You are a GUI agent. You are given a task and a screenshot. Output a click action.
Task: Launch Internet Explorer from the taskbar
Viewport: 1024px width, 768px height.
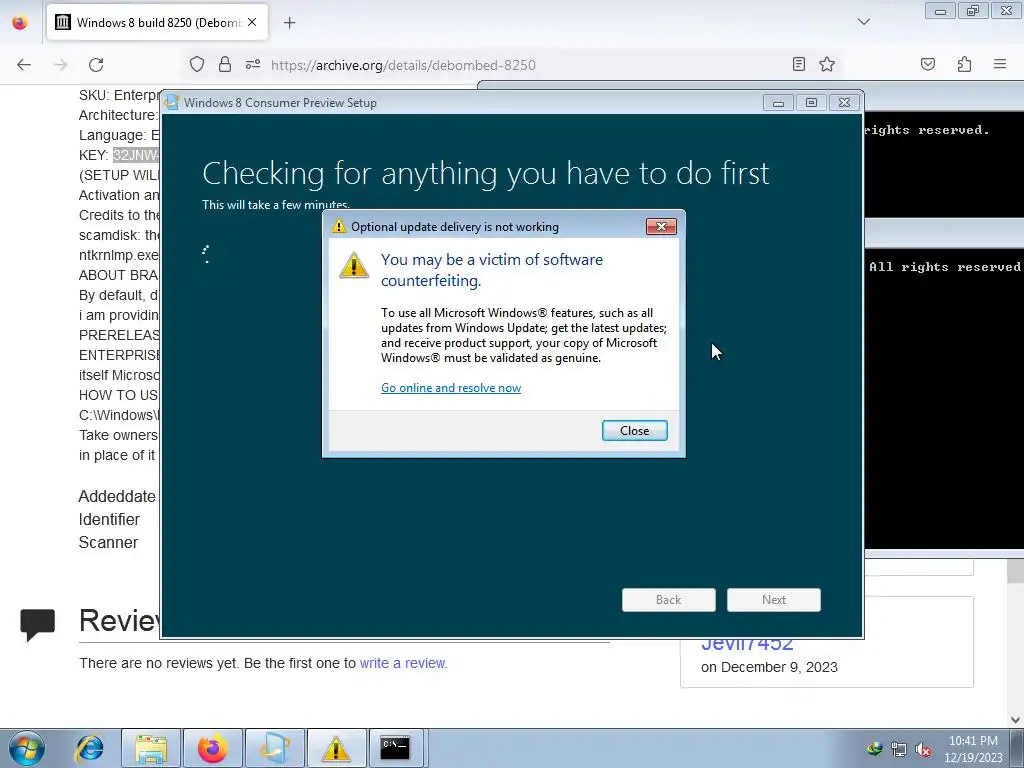(x=89, y=749)
